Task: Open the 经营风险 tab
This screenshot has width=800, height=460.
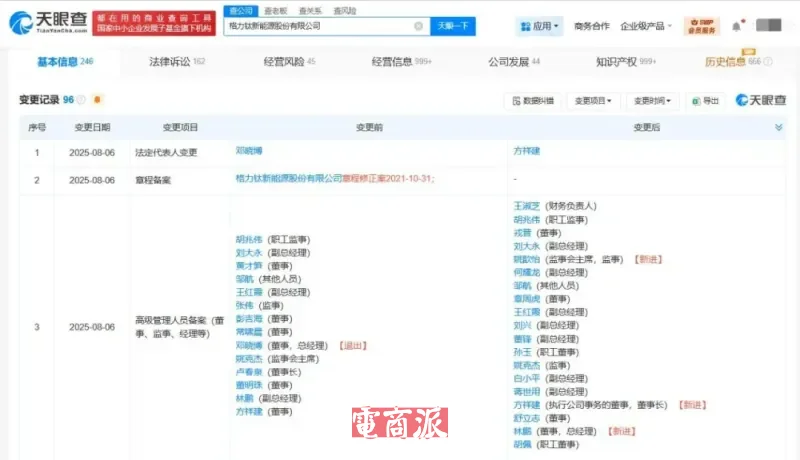Action: pyautogui.click(x=289, y=62)
